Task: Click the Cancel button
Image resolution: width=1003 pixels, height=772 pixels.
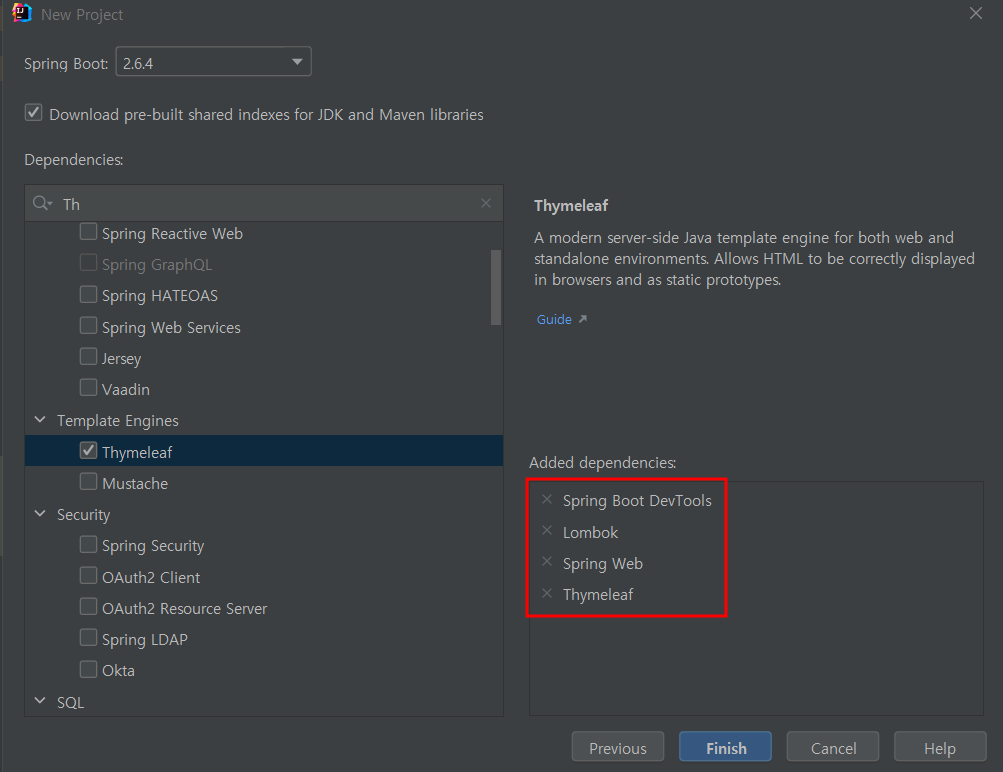Action: pos(833,747)
